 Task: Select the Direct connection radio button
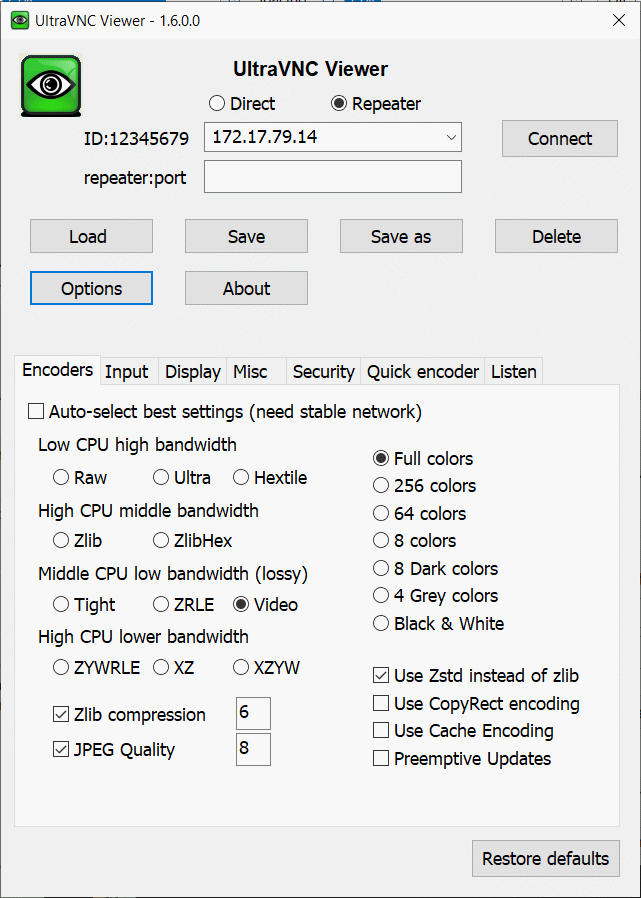pos(217,104)
